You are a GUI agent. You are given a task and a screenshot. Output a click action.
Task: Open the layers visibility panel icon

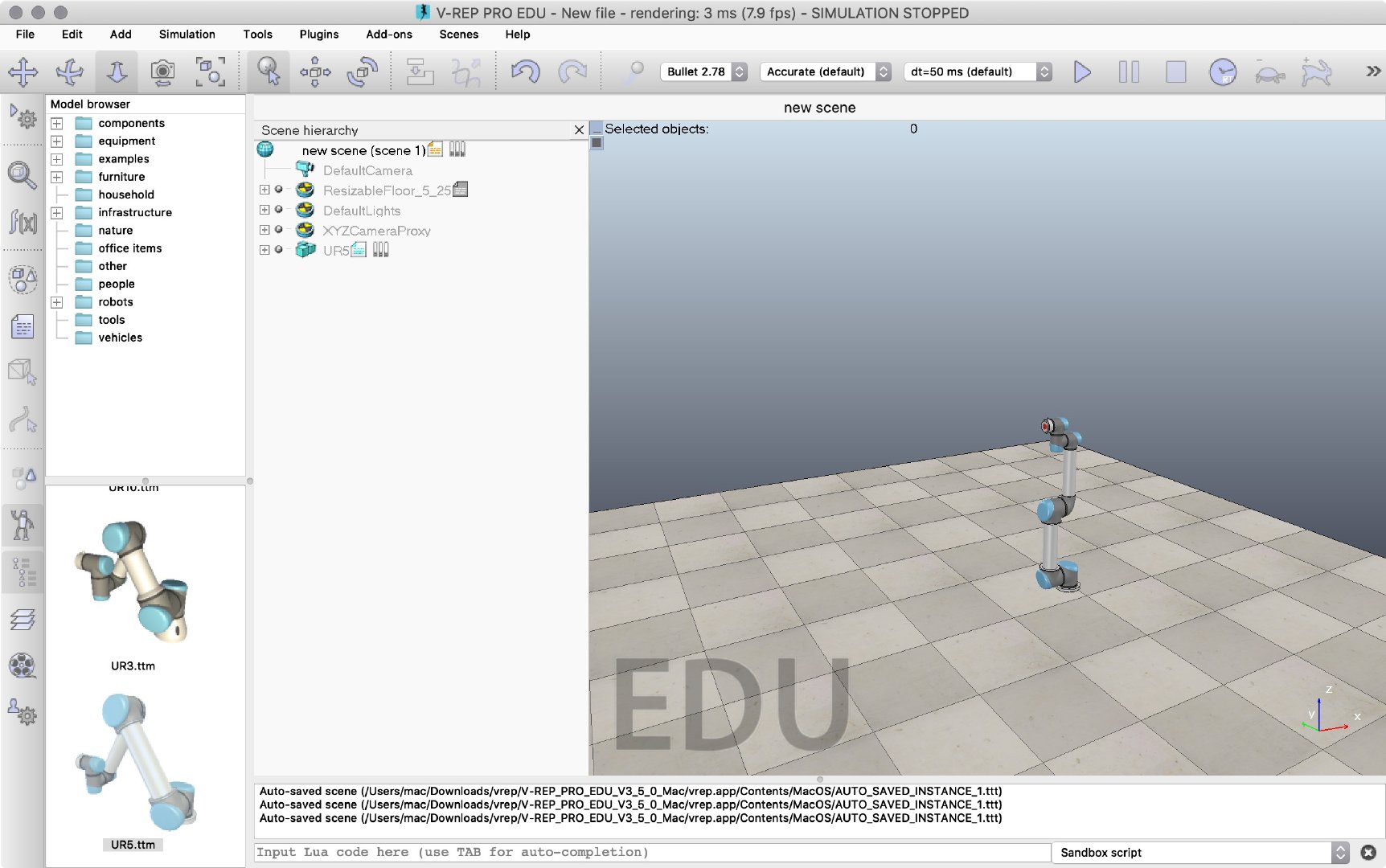coord(23,620)
